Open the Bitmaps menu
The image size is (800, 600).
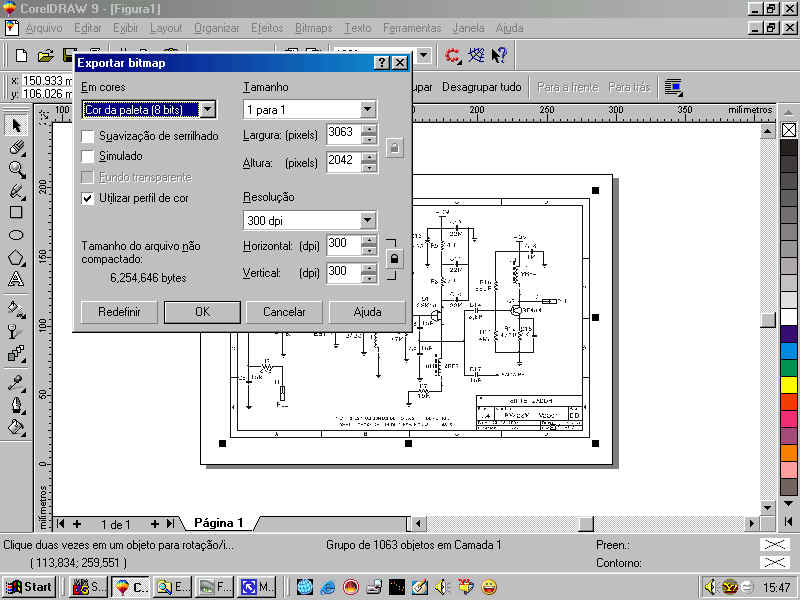(313, 28)
